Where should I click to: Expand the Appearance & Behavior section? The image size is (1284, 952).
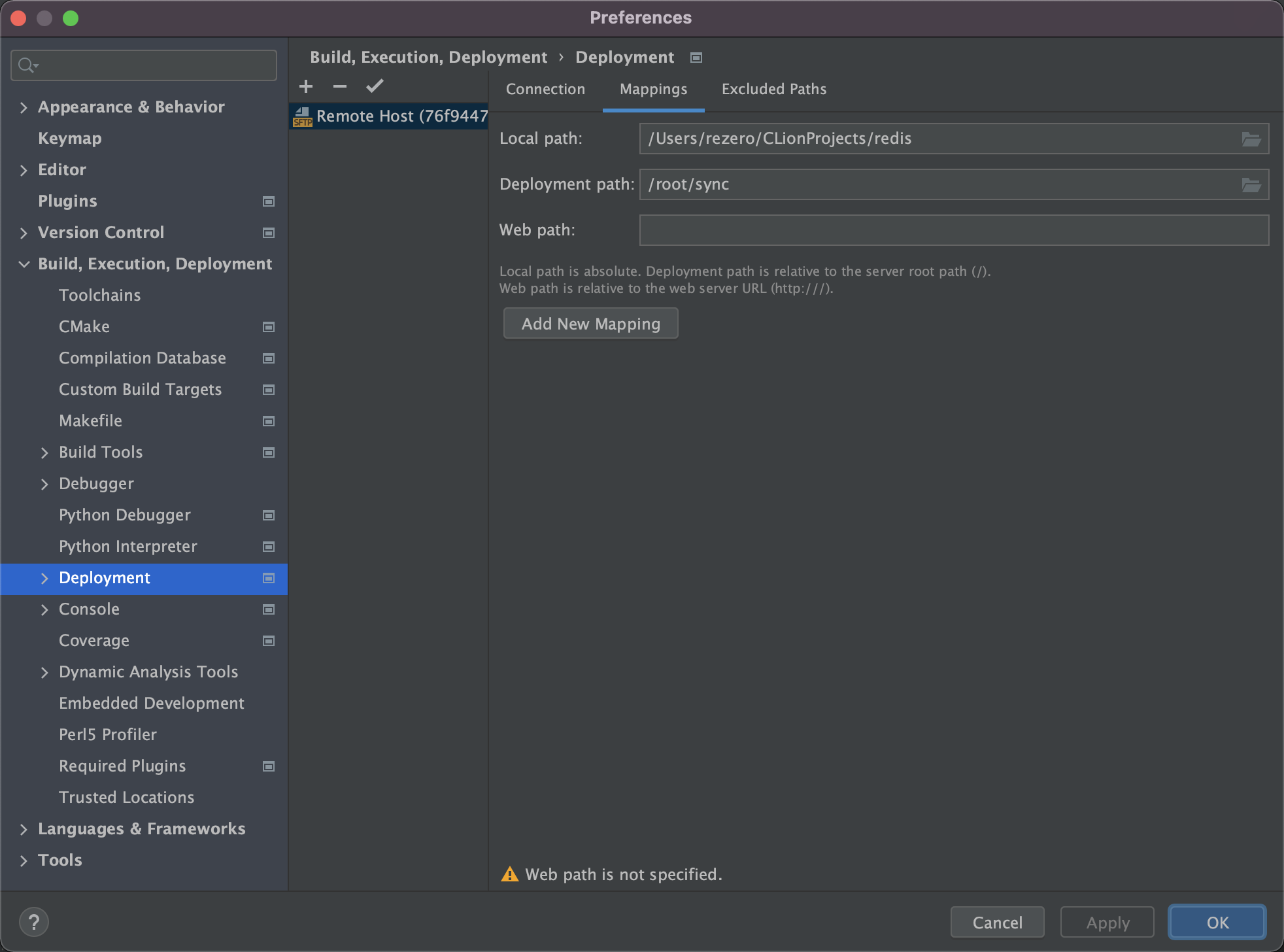[x=24, y=107]
